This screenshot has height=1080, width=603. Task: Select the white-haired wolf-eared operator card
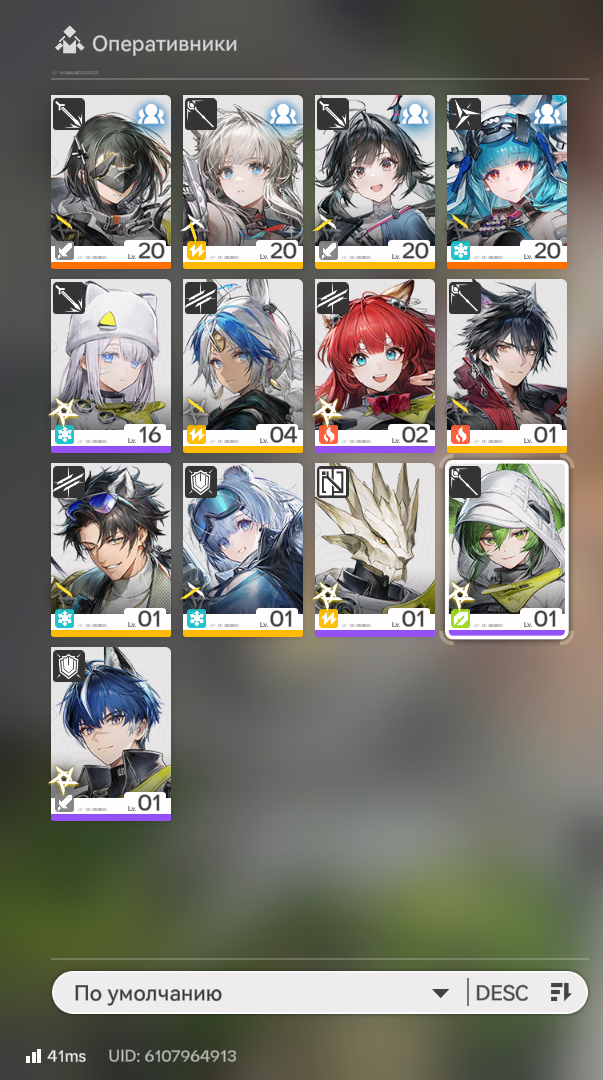coord(243,182)
